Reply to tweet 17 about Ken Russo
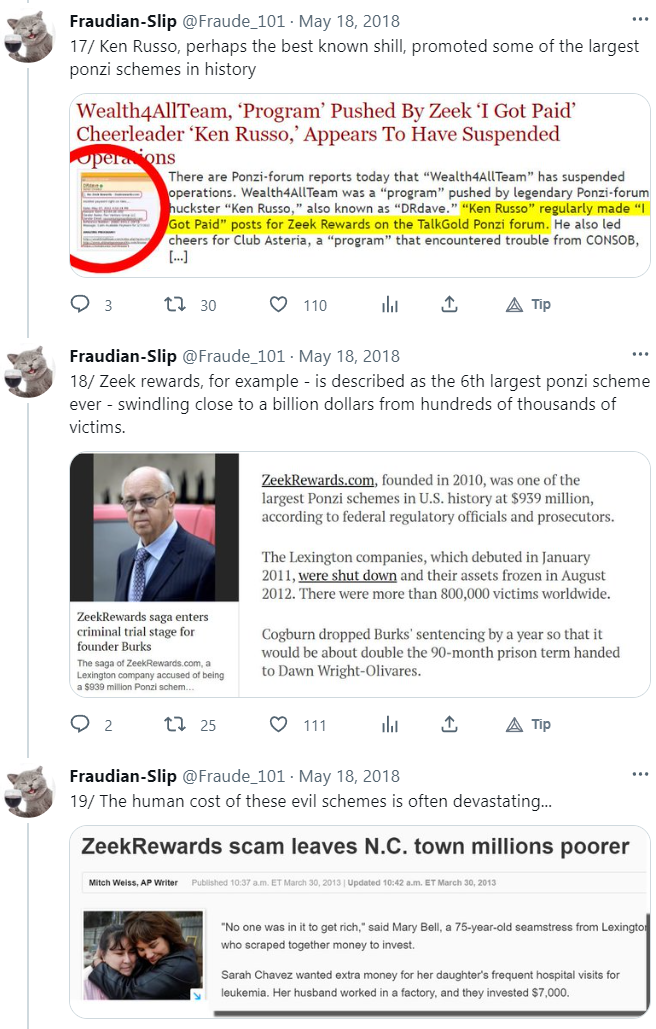This screenshot has height=1029, width=656. pos(80,304)
